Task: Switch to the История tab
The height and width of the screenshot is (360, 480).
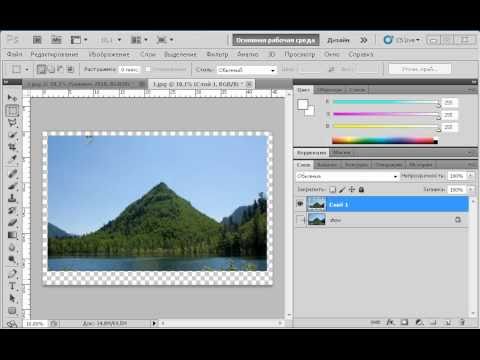Action: click(421, 165)
